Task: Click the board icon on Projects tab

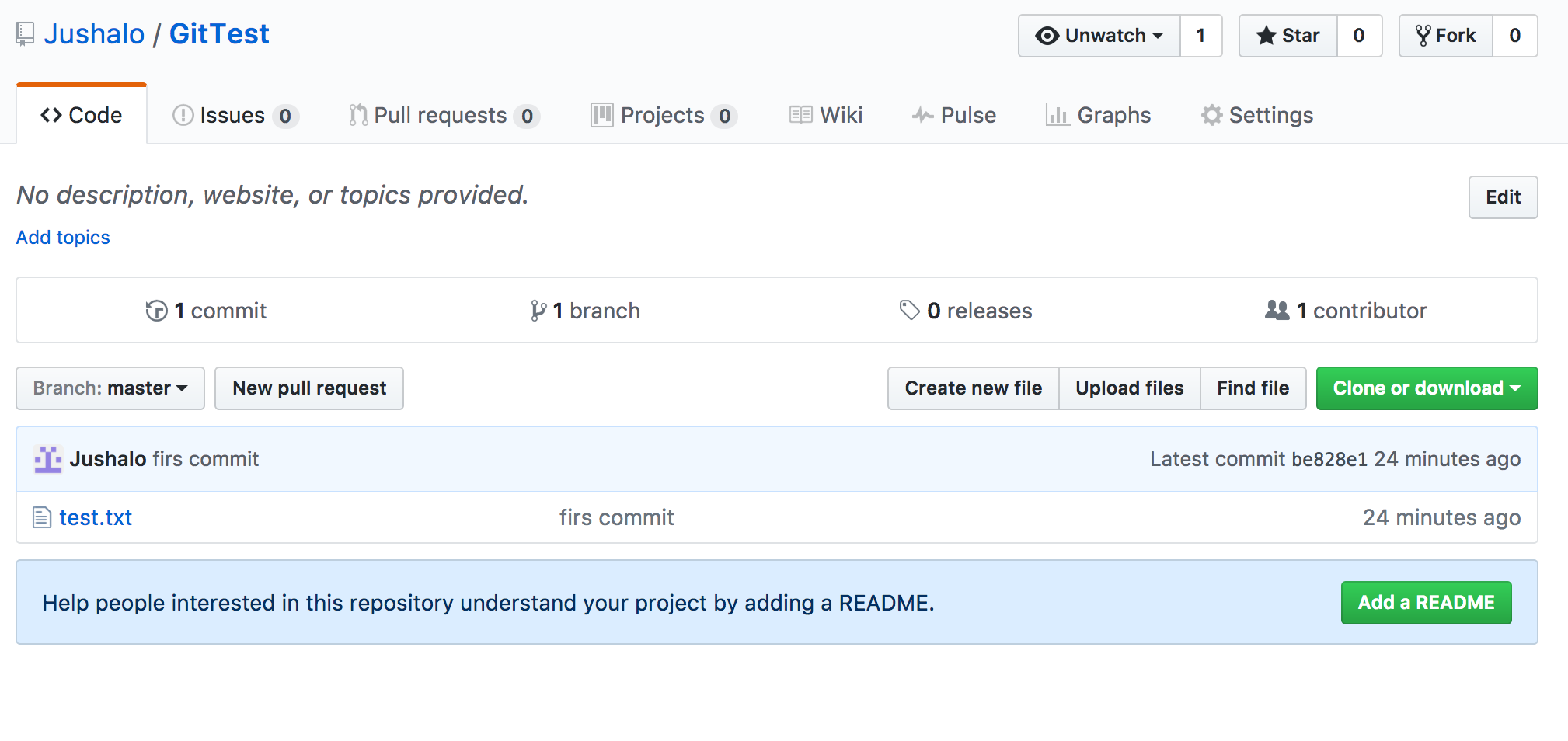Action: pyautogui.click(x=602, y=115)
